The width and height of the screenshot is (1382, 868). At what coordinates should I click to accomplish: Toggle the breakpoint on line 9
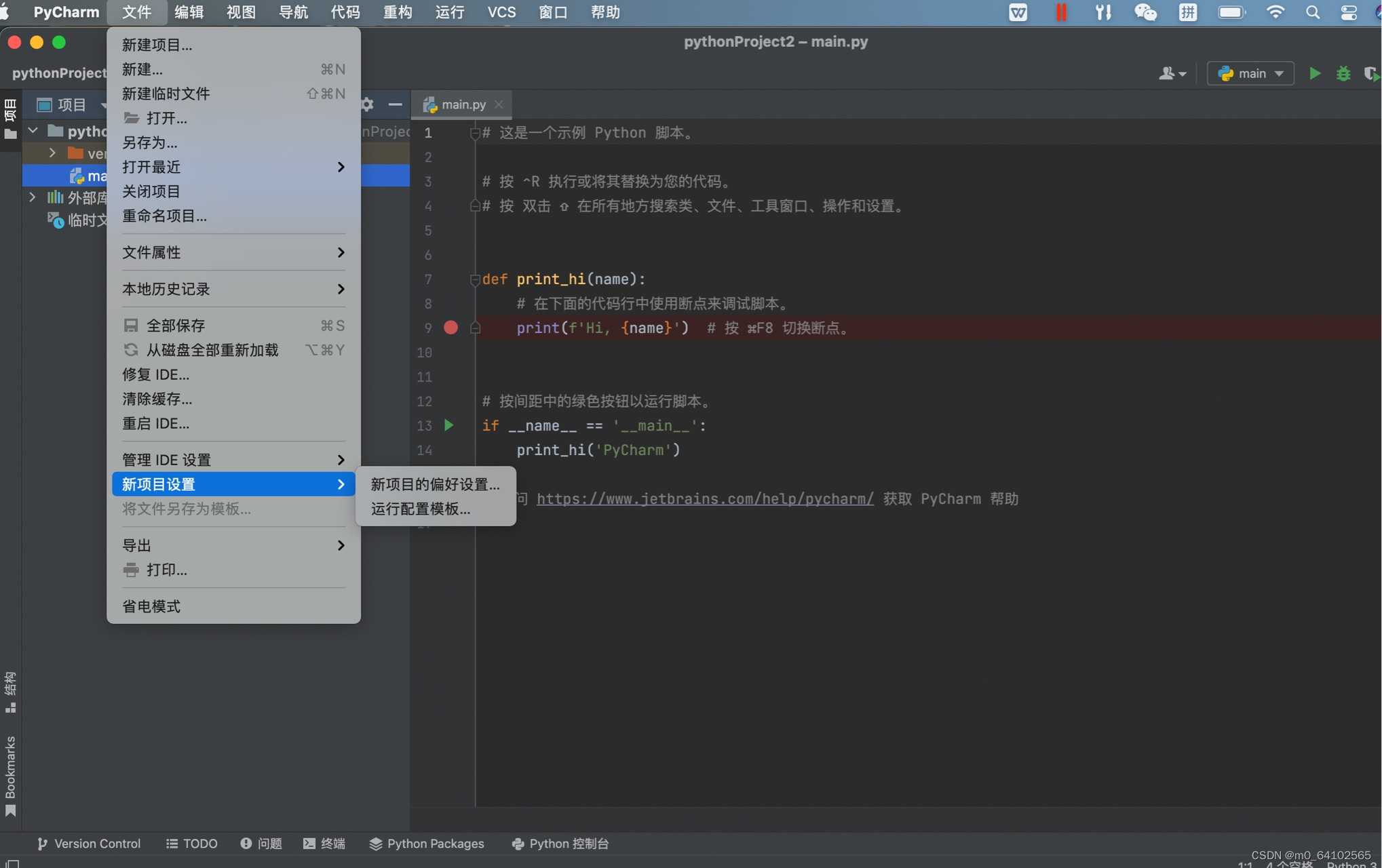tap(450, 328)
